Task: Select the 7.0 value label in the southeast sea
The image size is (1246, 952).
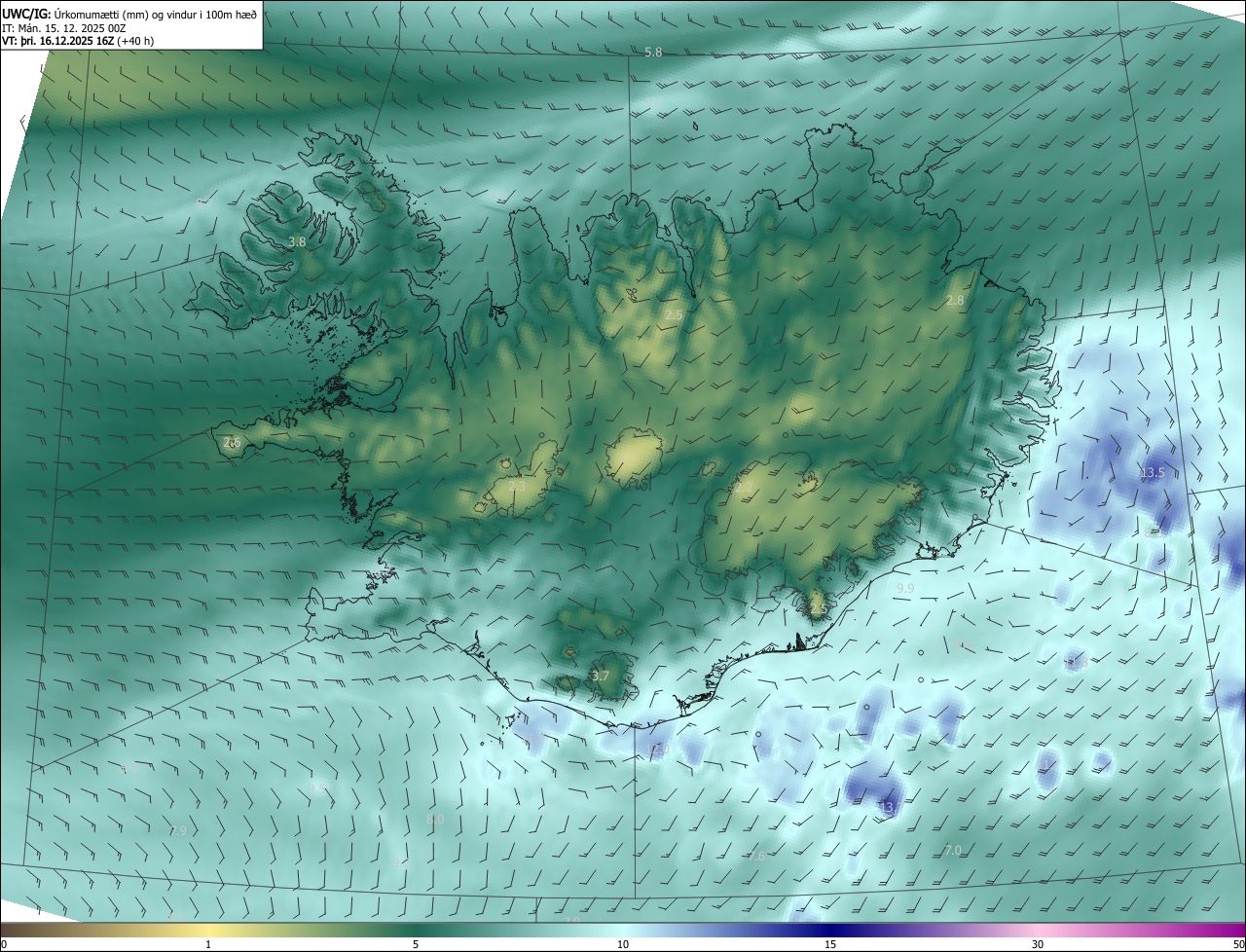Action: point(953,850)
